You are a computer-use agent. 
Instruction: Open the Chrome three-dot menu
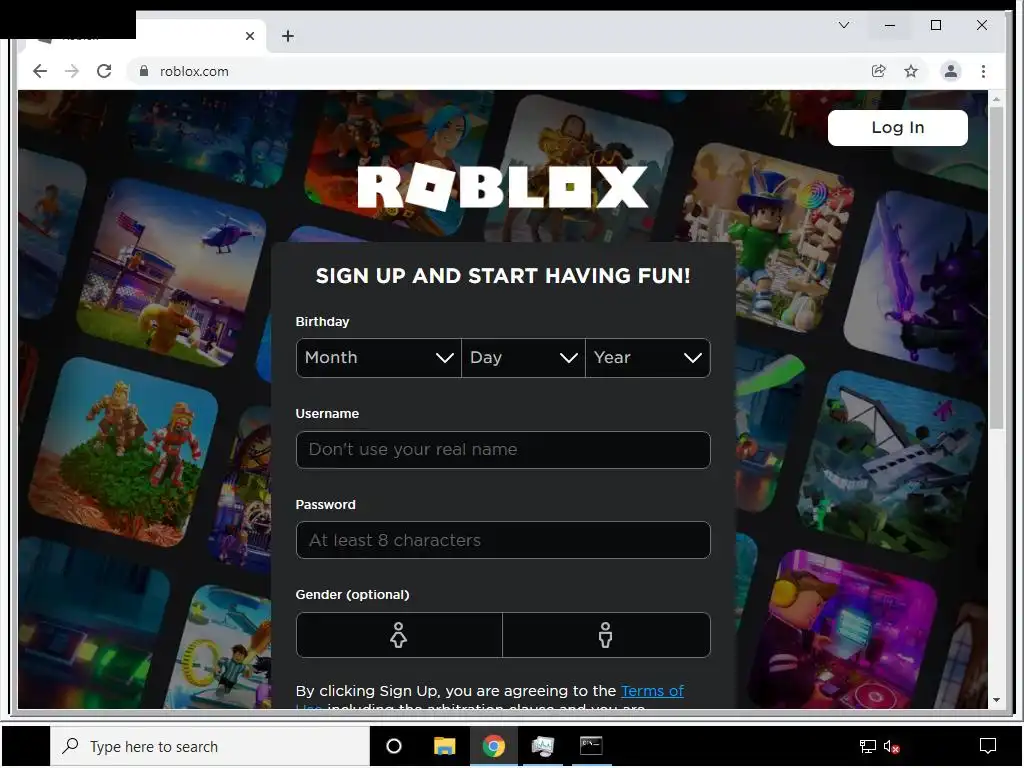[x=983, y=71]
